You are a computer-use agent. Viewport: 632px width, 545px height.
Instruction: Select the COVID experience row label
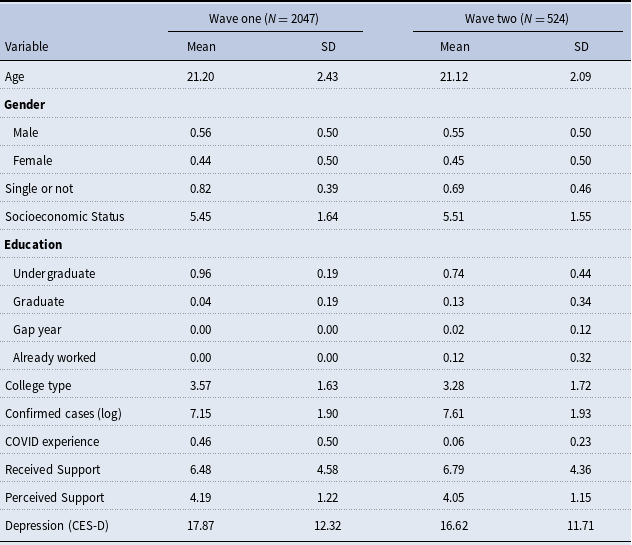52,442
